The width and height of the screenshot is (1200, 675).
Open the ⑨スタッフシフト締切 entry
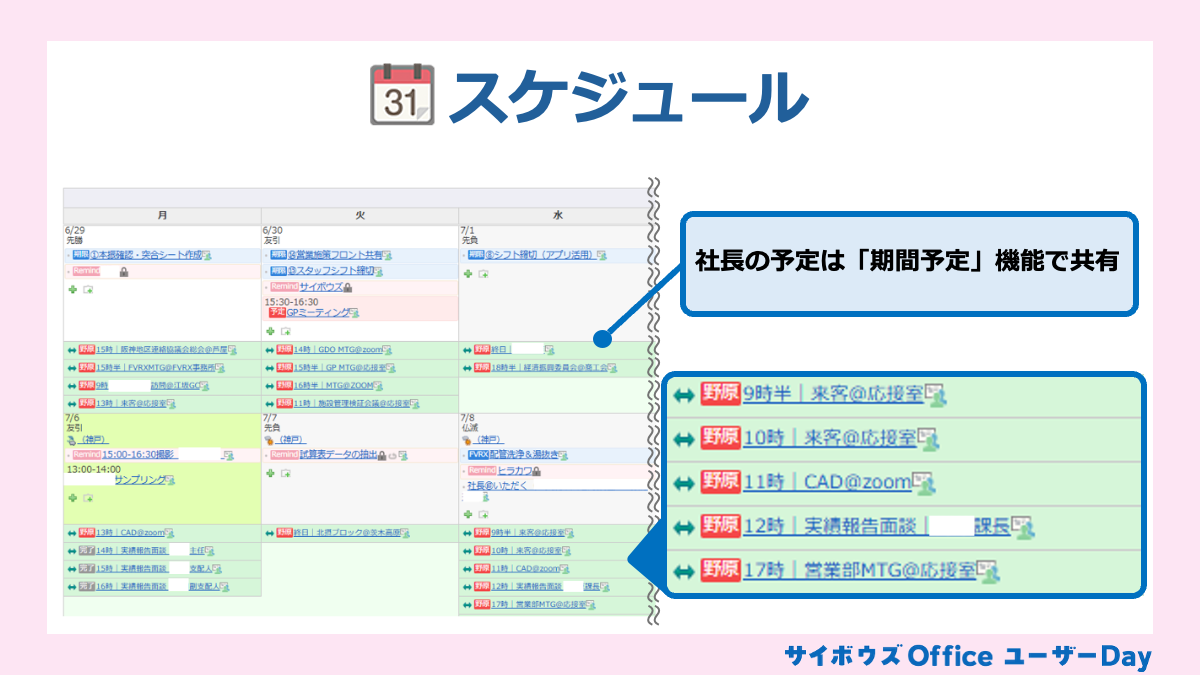coord(331,271)
